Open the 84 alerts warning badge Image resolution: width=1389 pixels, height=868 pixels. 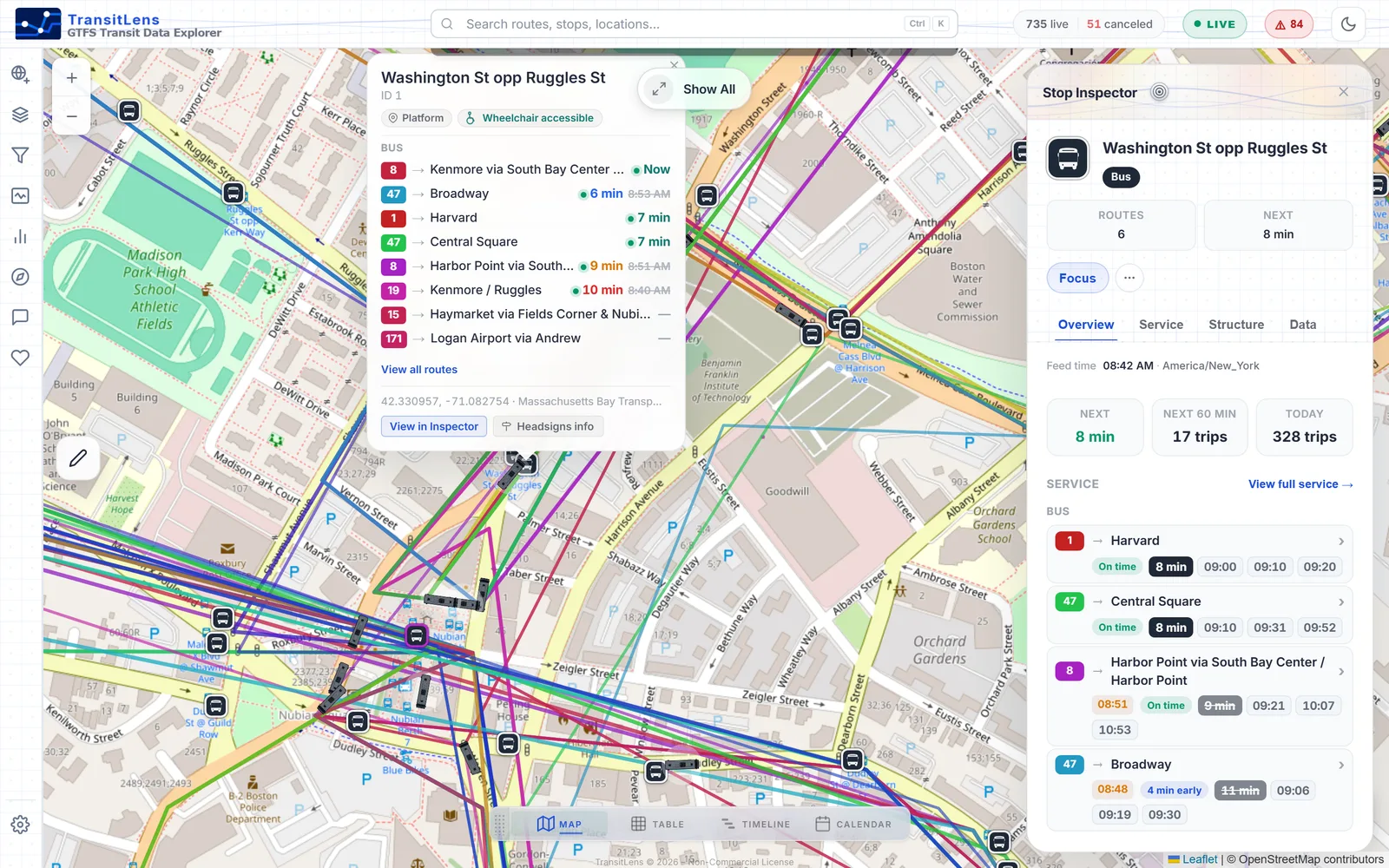(x=1288, y=24)
